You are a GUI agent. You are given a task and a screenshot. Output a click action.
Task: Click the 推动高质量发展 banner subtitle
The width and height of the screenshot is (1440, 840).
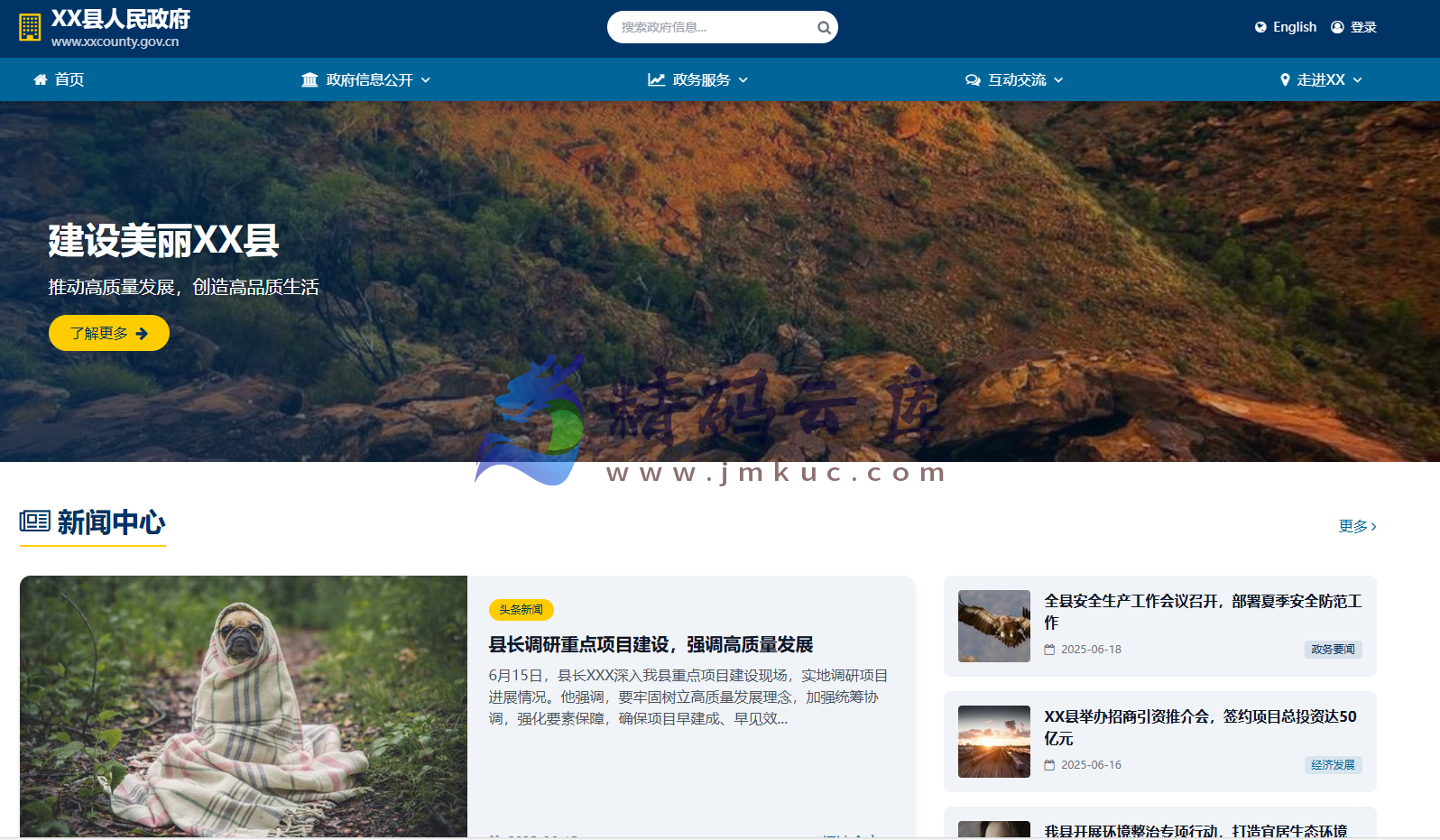click(183, 287)
